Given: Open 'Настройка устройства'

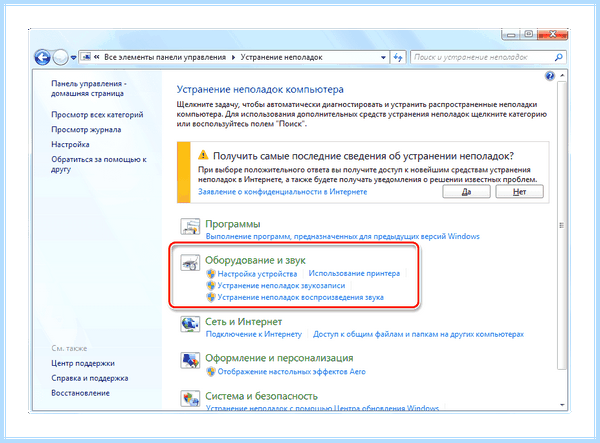Looking at the screenshot, I should tap(257, 274).
